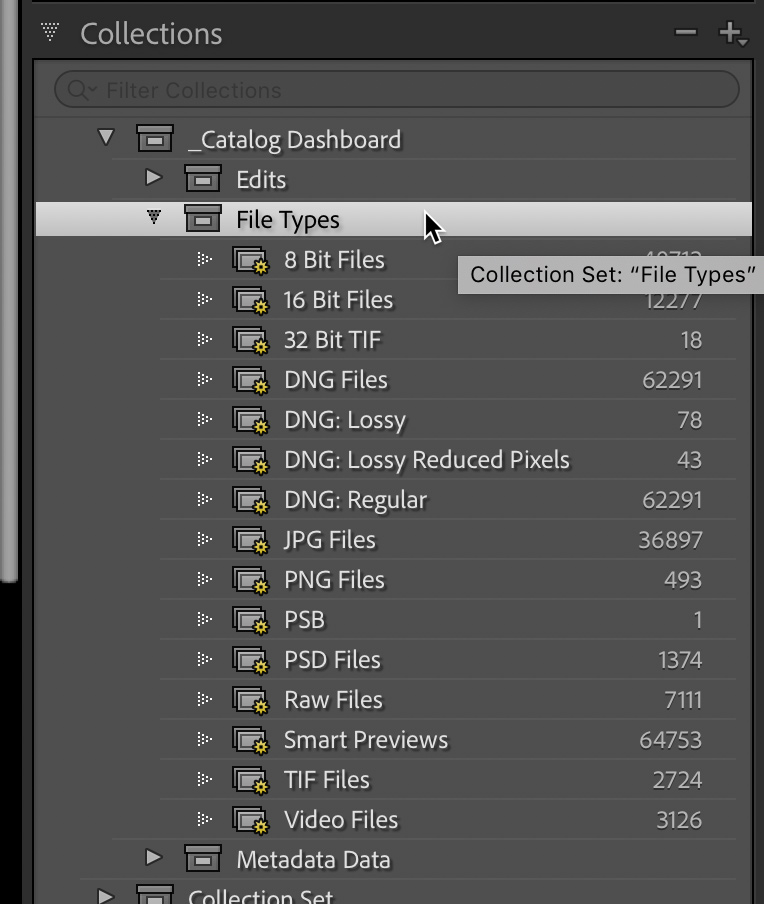Click the PSB smart collection icon

pyautogui.click(x=249, y=621)
